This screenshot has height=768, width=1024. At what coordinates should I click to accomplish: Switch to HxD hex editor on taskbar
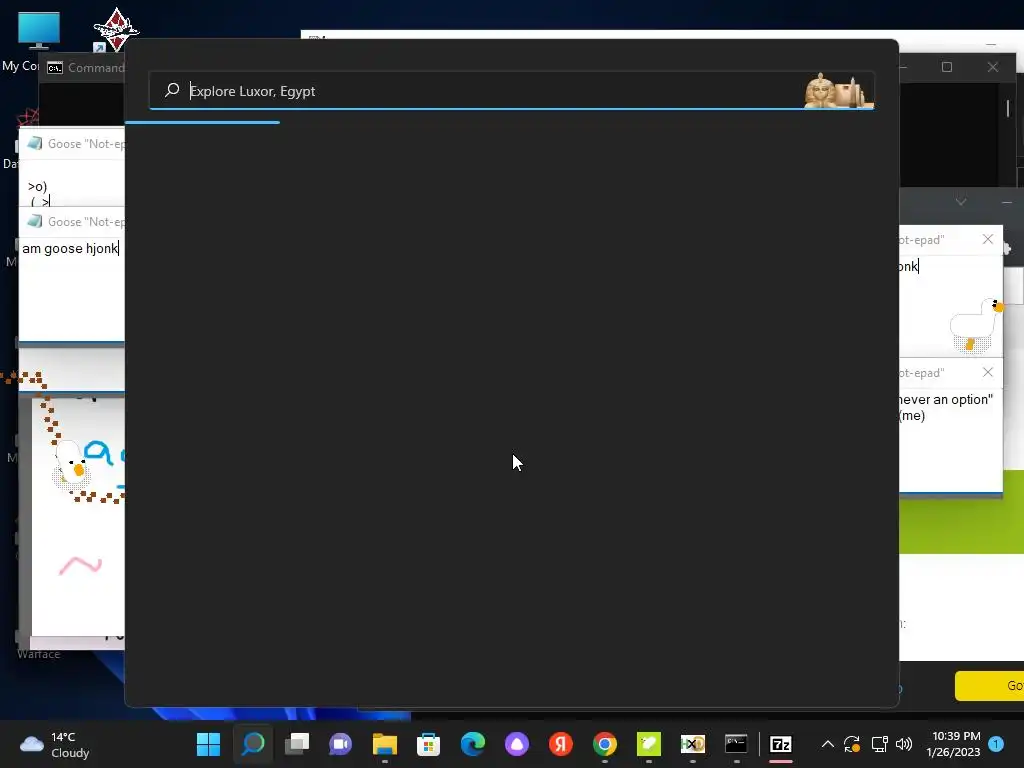[692, 744]
